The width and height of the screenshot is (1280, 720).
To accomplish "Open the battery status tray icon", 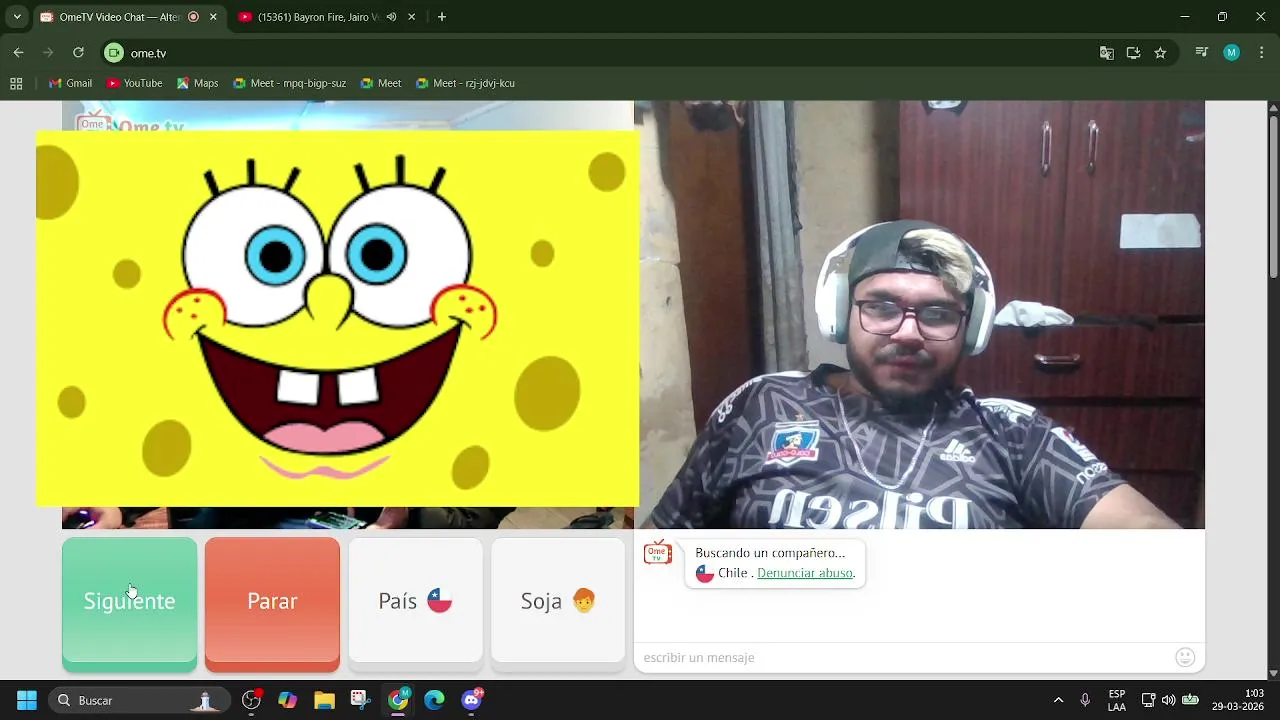I will click(1190, 700).
